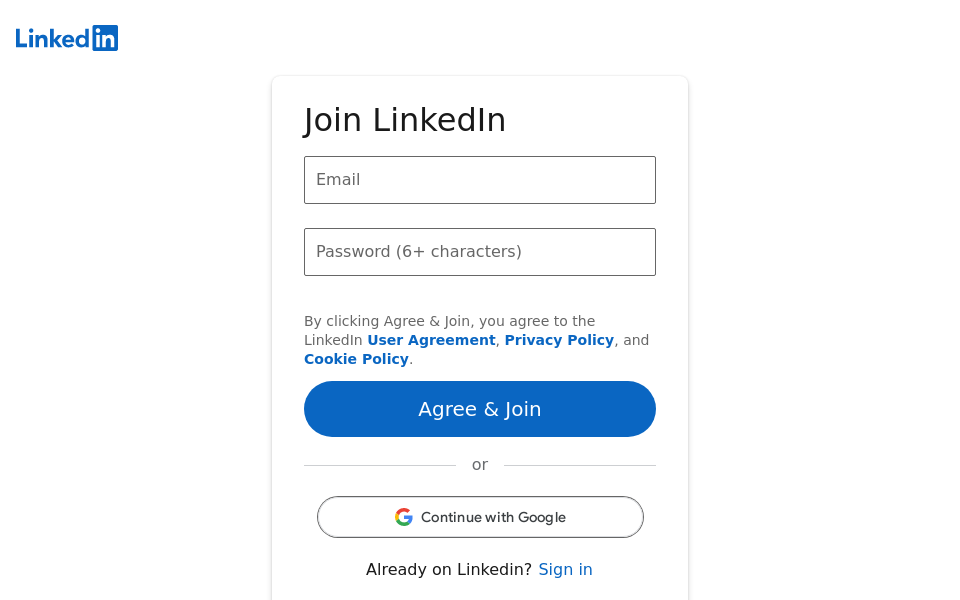The height and width of the screenshot is (600, 960).
Task: Focus the Email input field
Action: (480, 180)
